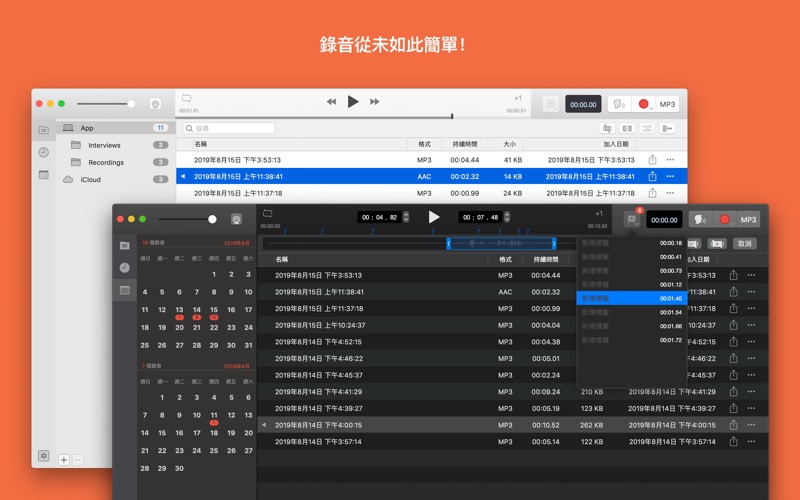Image resolution: width=800 pixels, height=500 pixels.
Task: Select the highlighted marker at 00:01.40
Action: 632,298
